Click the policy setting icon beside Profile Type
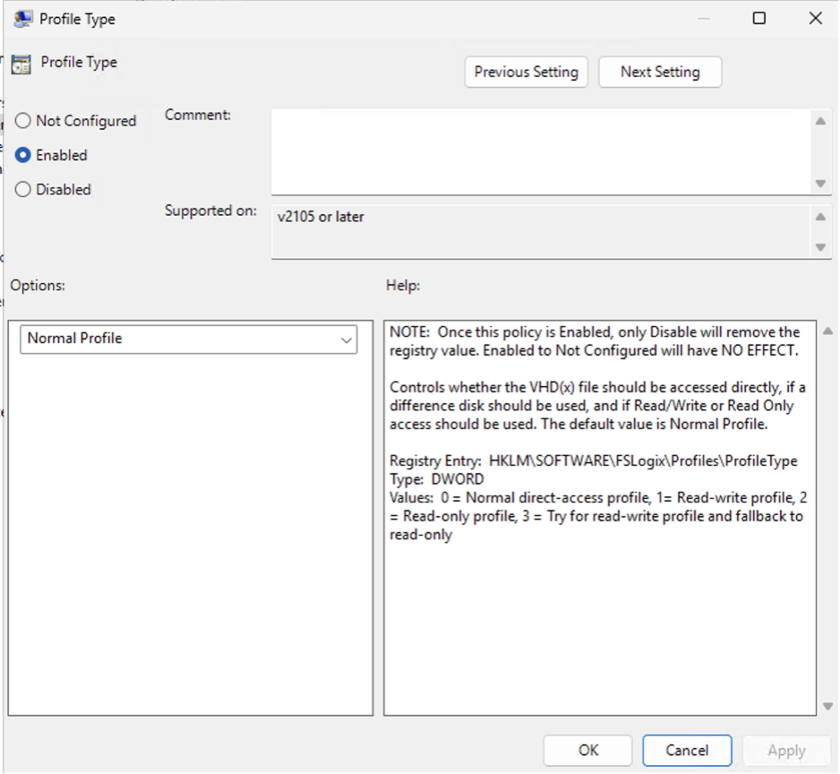The width and height of the screenshot is (840, 774). (21, 64)
